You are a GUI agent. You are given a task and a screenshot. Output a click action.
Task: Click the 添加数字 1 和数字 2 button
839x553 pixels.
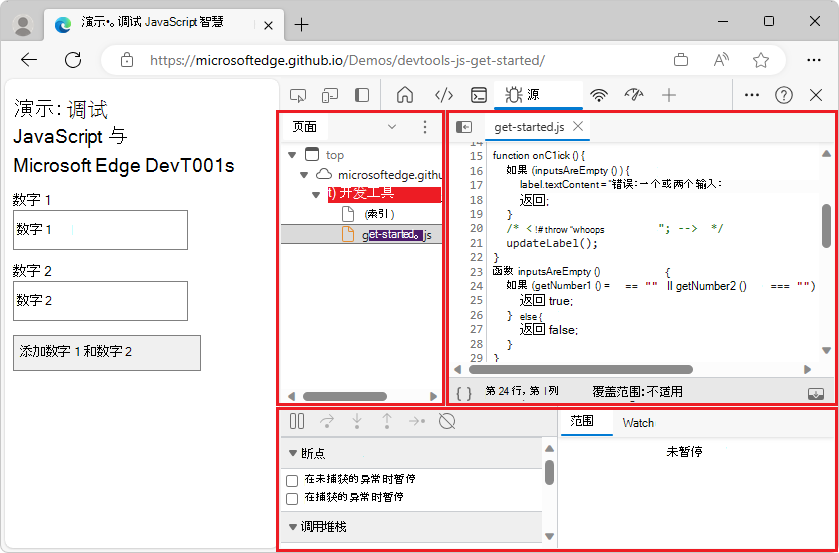(107, 352)
